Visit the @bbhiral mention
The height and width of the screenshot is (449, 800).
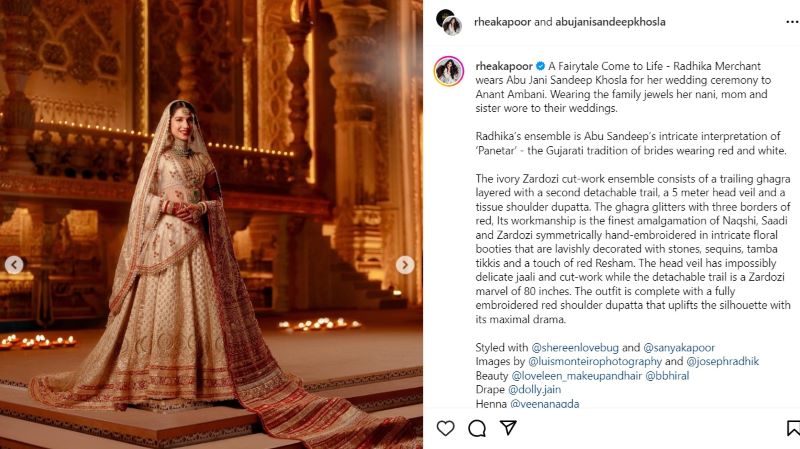[x=667, y=376]
